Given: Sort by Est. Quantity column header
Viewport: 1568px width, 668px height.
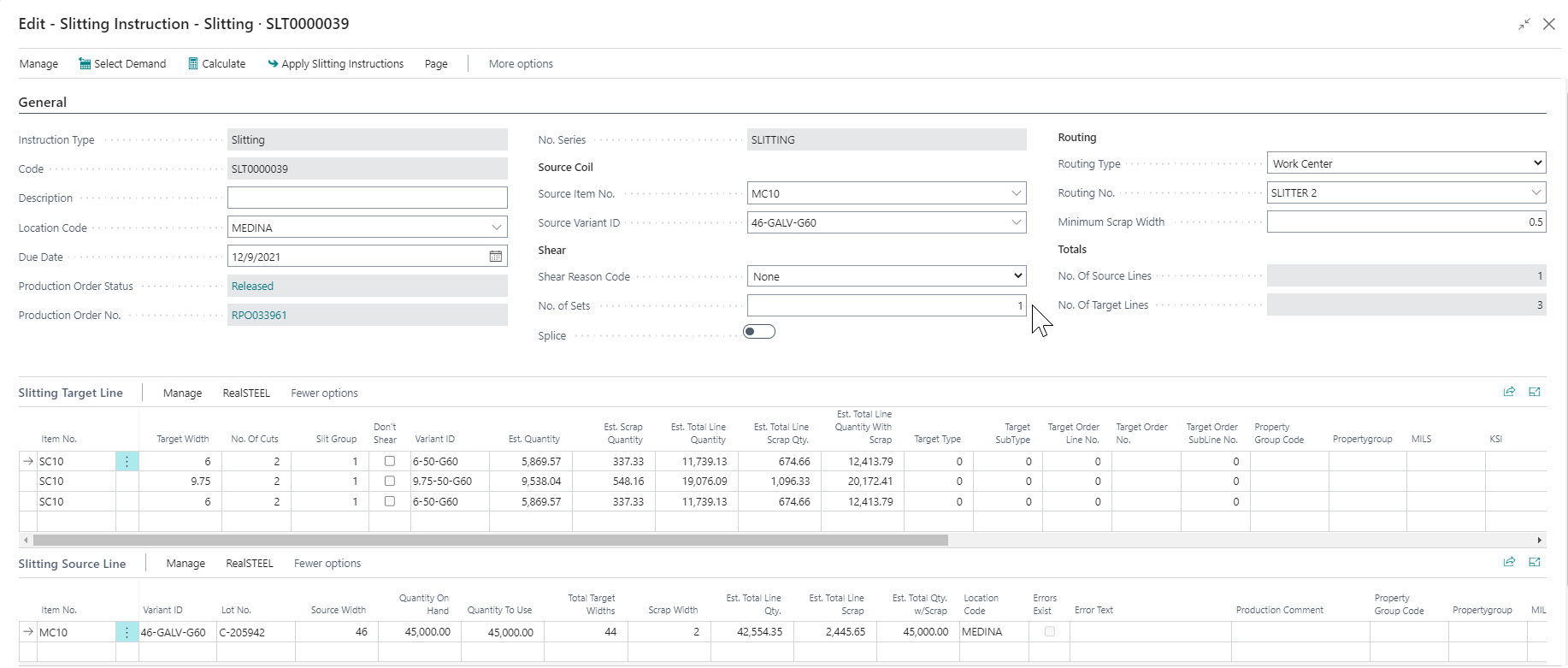Looking at the screenshot, I should click(533, 439).
